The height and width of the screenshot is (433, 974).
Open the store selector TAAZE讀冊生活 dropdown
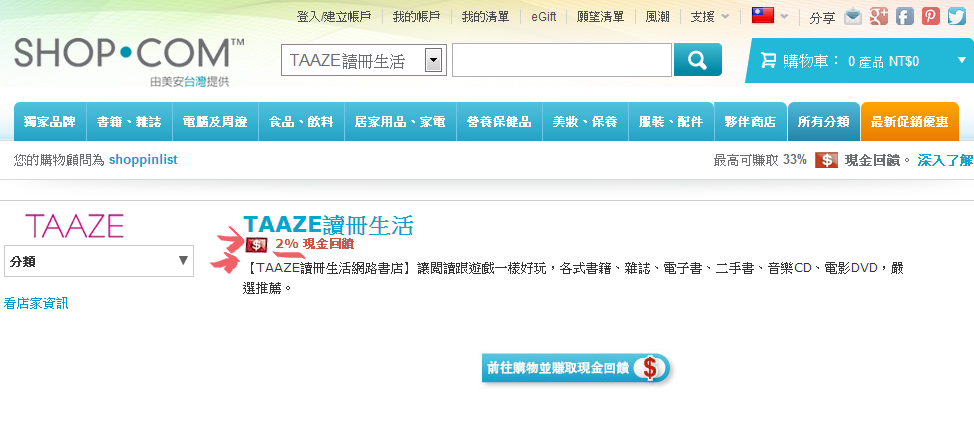[x=364, y=60]
